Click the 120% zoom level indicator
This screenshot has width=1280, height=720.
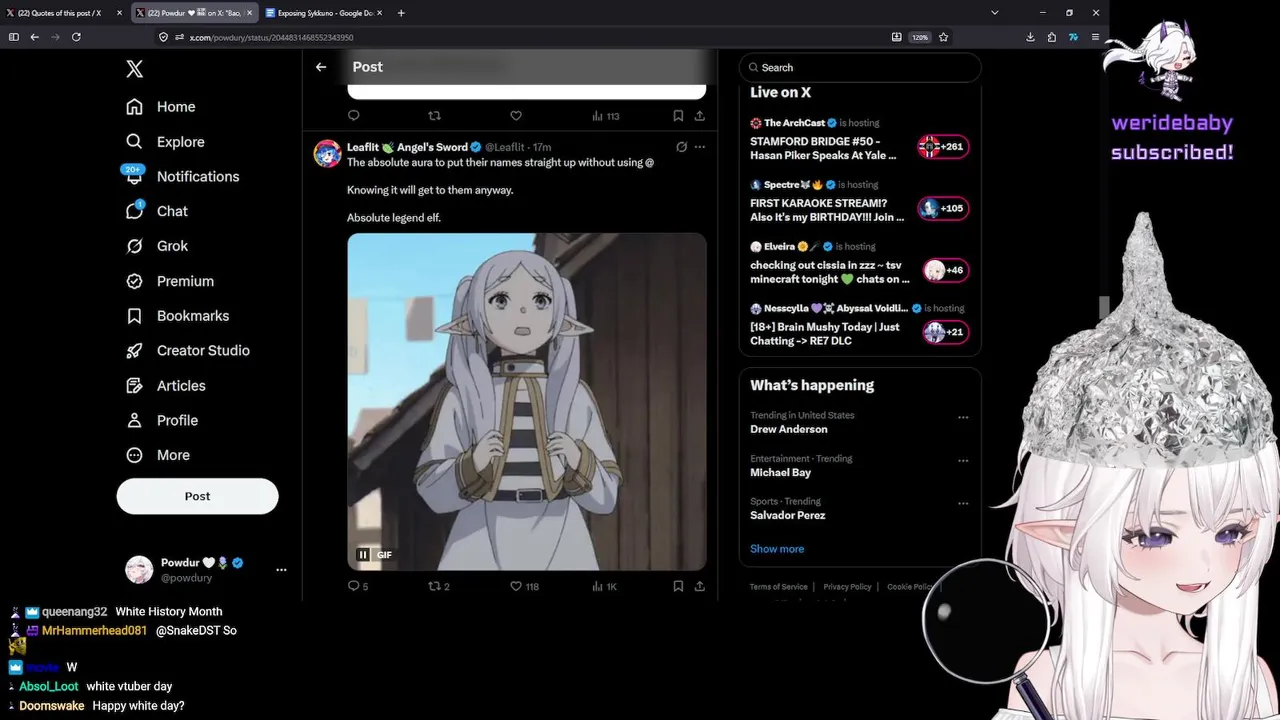[919, 37]
